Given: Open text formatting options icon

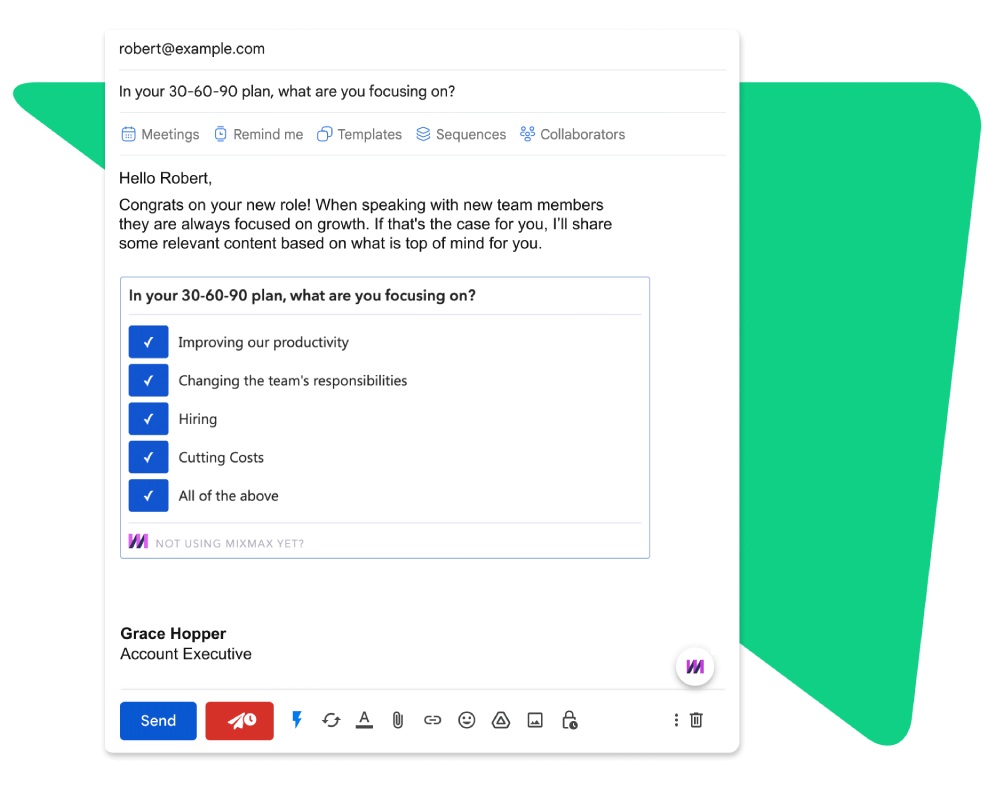Looking at the screenshot, I should (x=364, y=719).
